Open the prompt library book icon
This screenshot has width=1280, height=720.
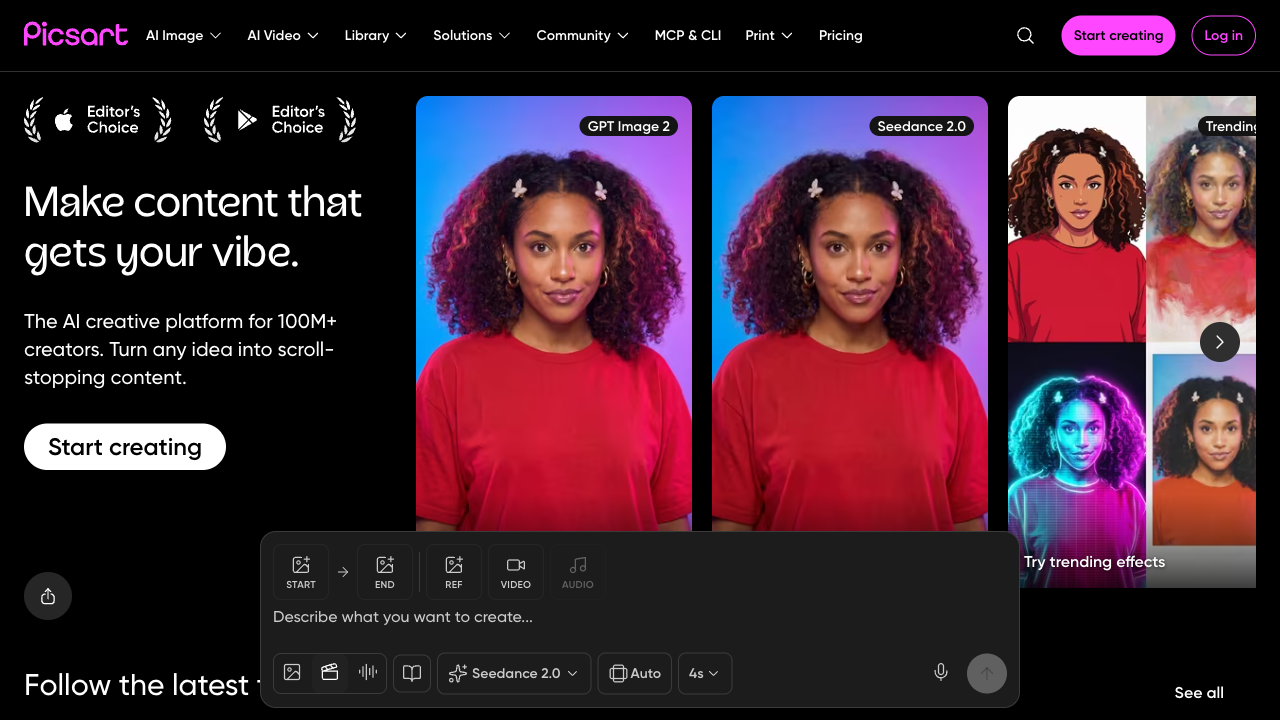pyautogui.click(x=412, y=673)
